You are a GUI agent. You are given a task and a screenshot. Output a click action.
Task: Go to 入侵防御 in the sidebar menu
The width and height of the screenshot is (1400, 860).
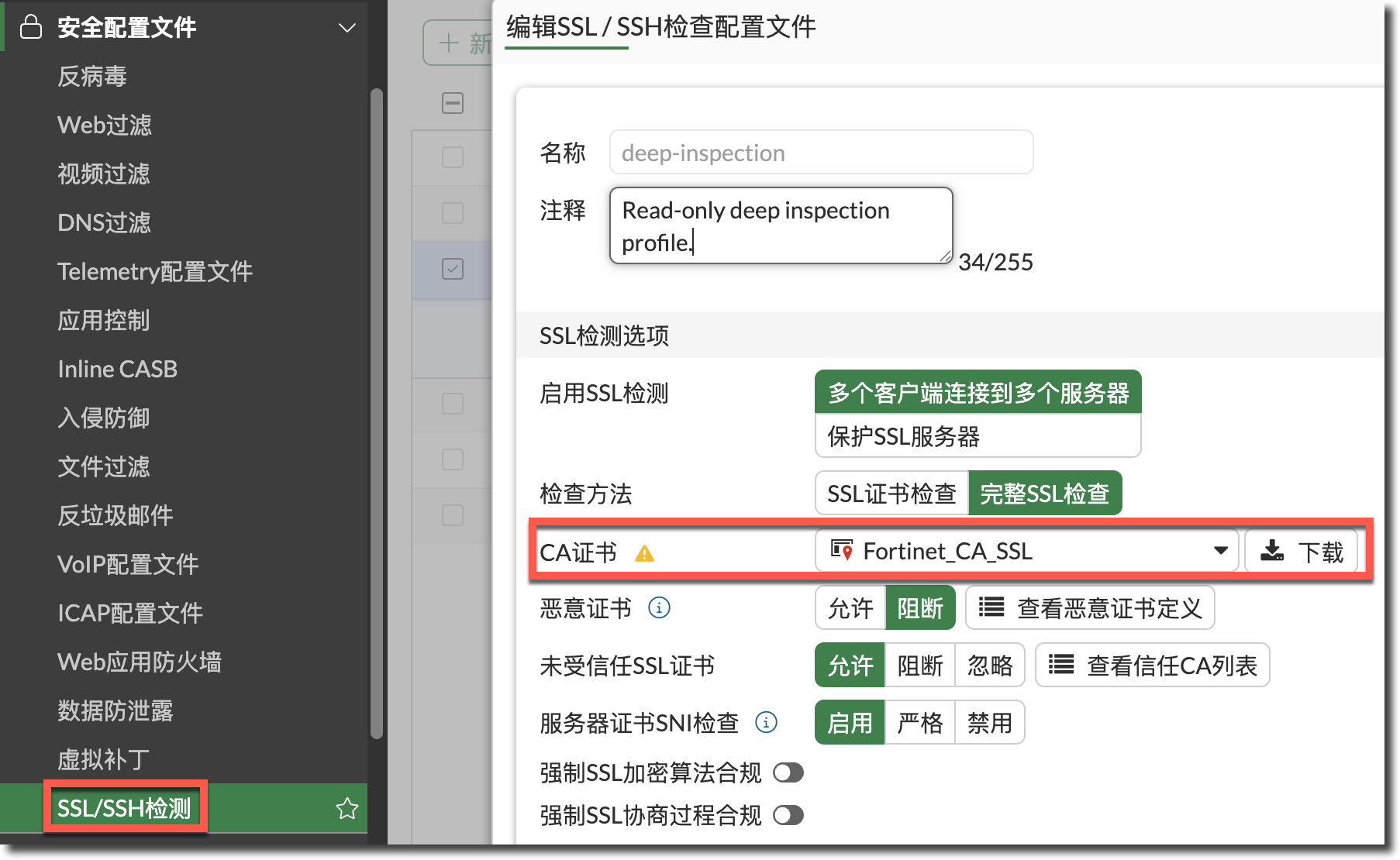(104, 418)
